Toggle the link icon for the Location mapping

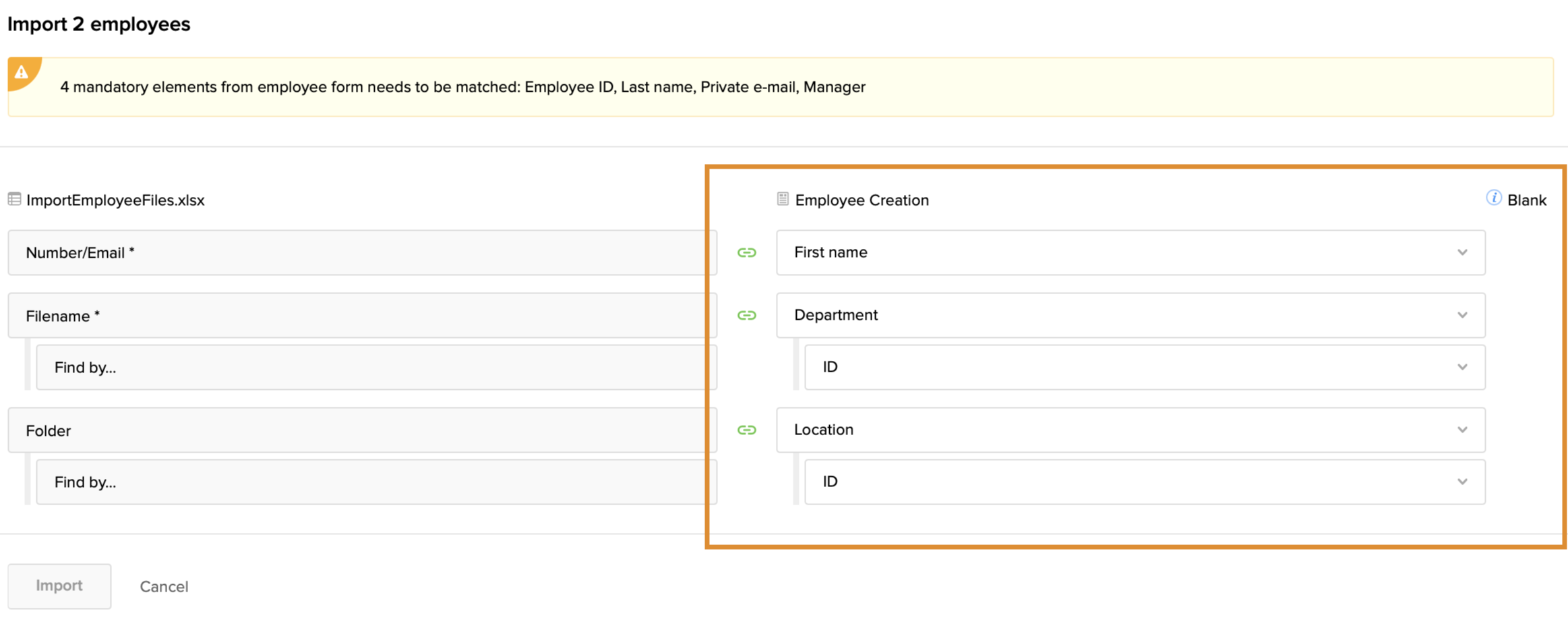pos(746,430)
